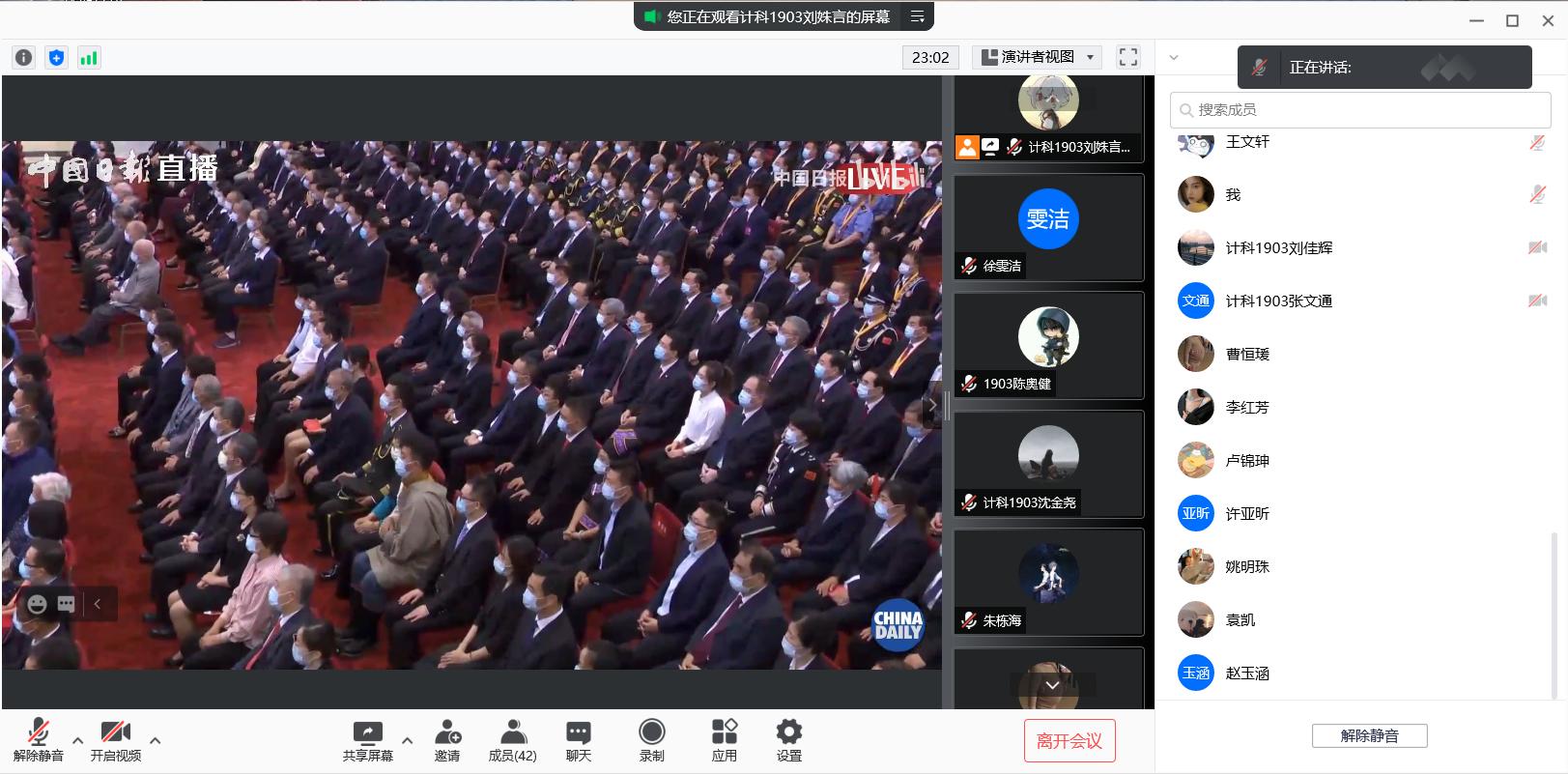
Task: Click 解除静音 button below member list
Action: coord(1369,736)
